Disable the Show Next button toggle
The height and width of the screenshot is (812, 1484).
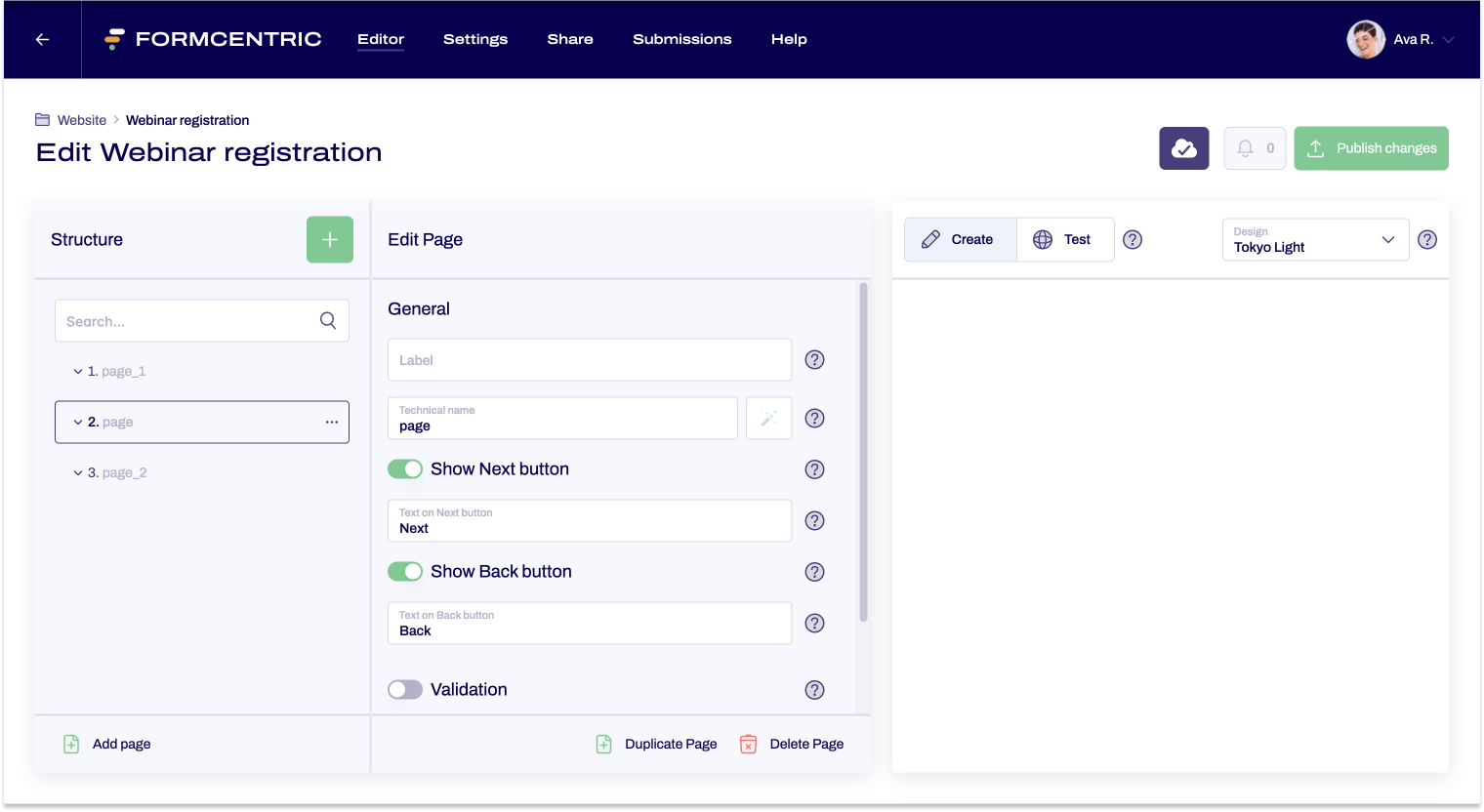[405, 469]
